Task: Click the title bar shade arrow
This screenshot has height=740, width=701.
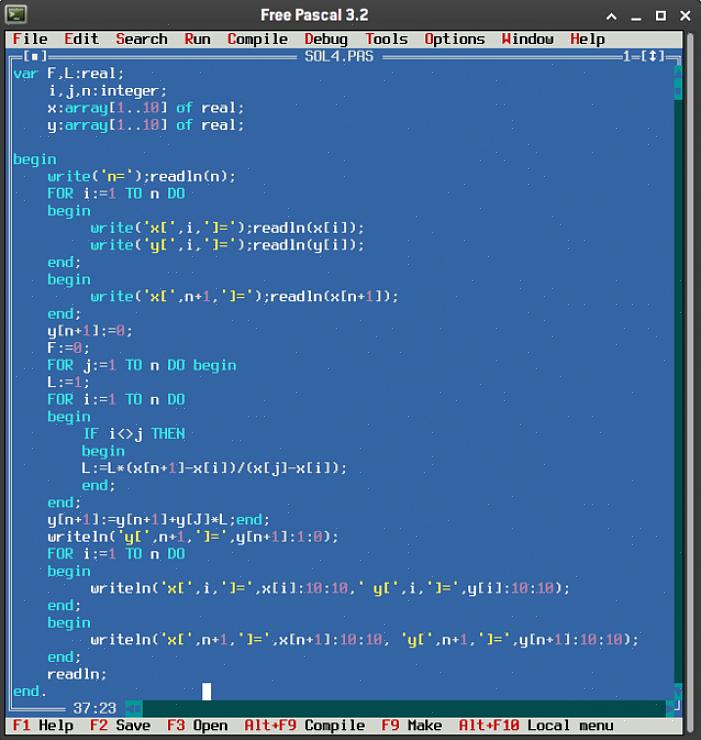Action: [611, 16]
